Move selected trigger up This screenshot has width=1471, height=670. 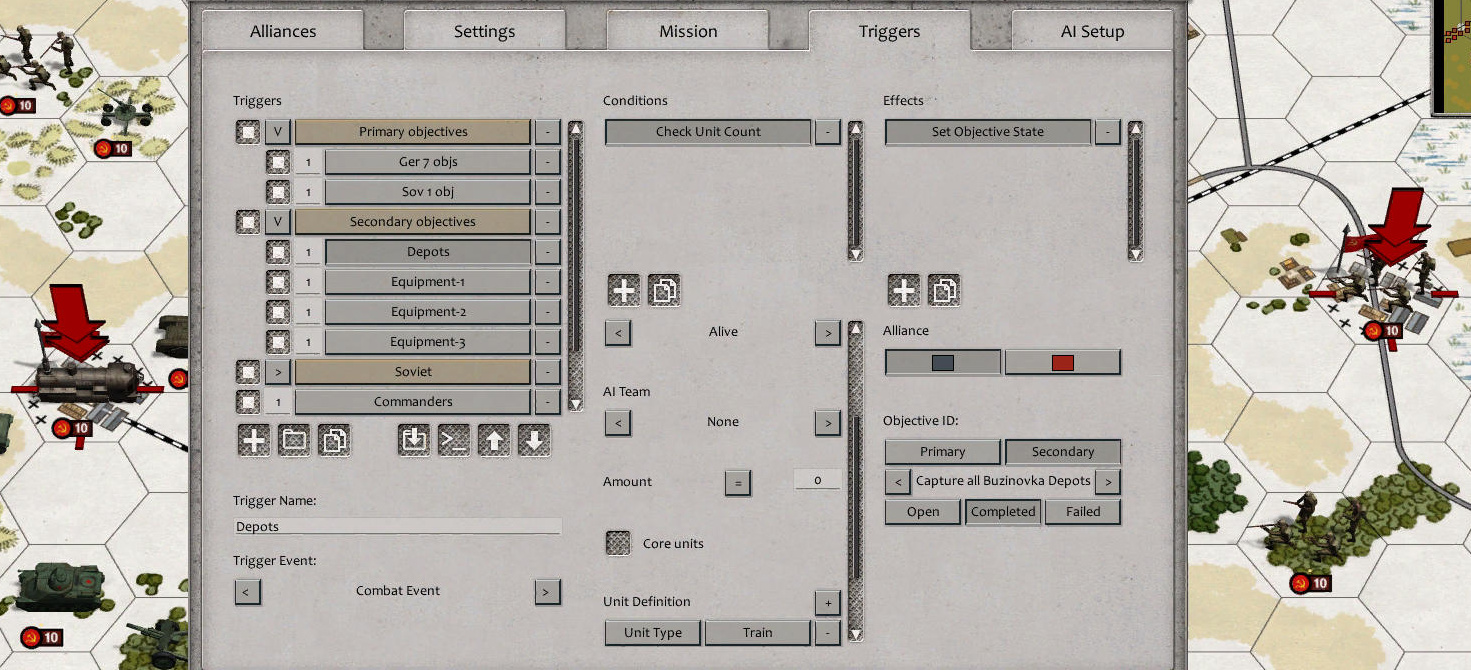[494, 440]
